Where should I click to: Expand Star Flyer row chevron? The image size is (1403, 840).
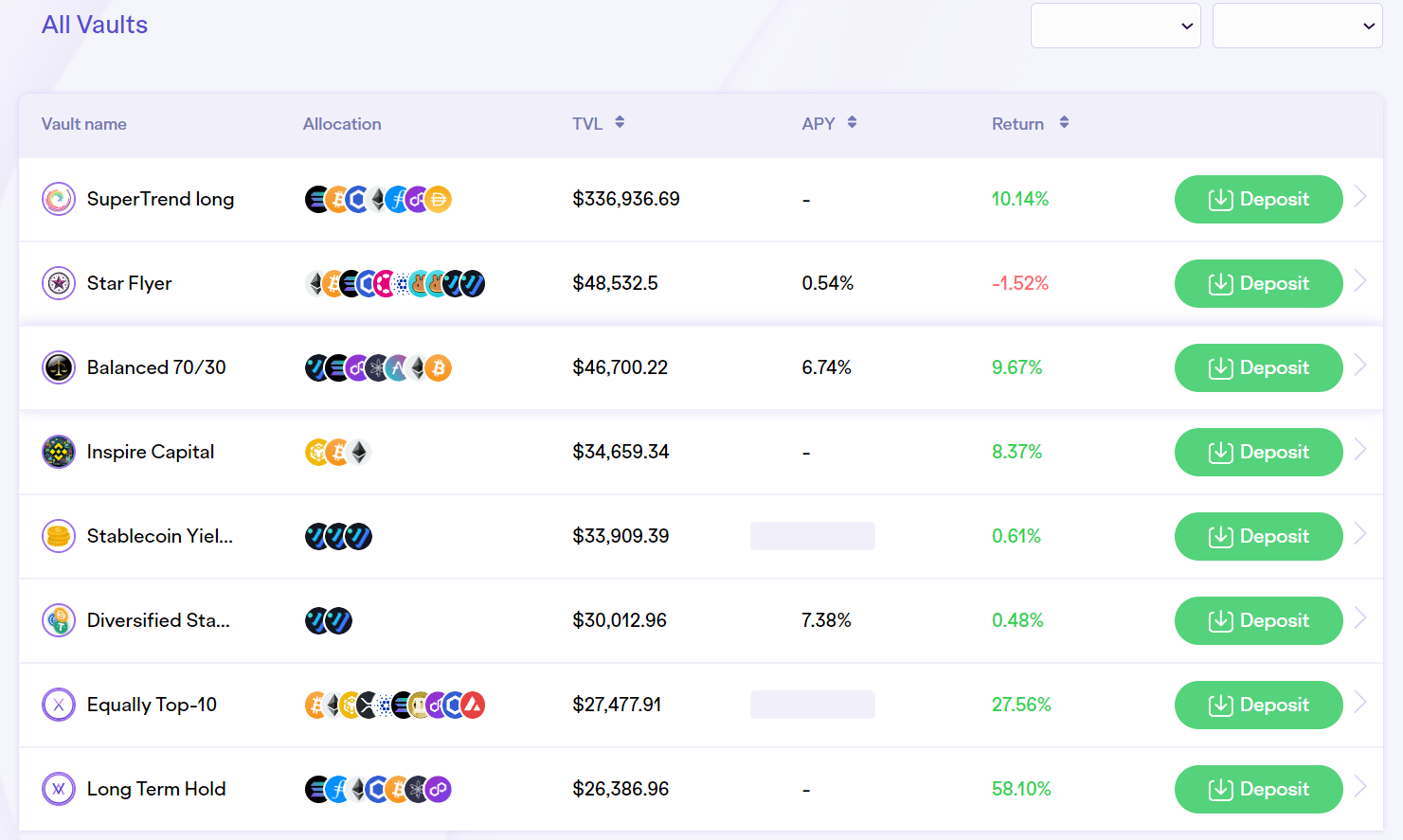pyautogui.click(x=1360, y=281)
